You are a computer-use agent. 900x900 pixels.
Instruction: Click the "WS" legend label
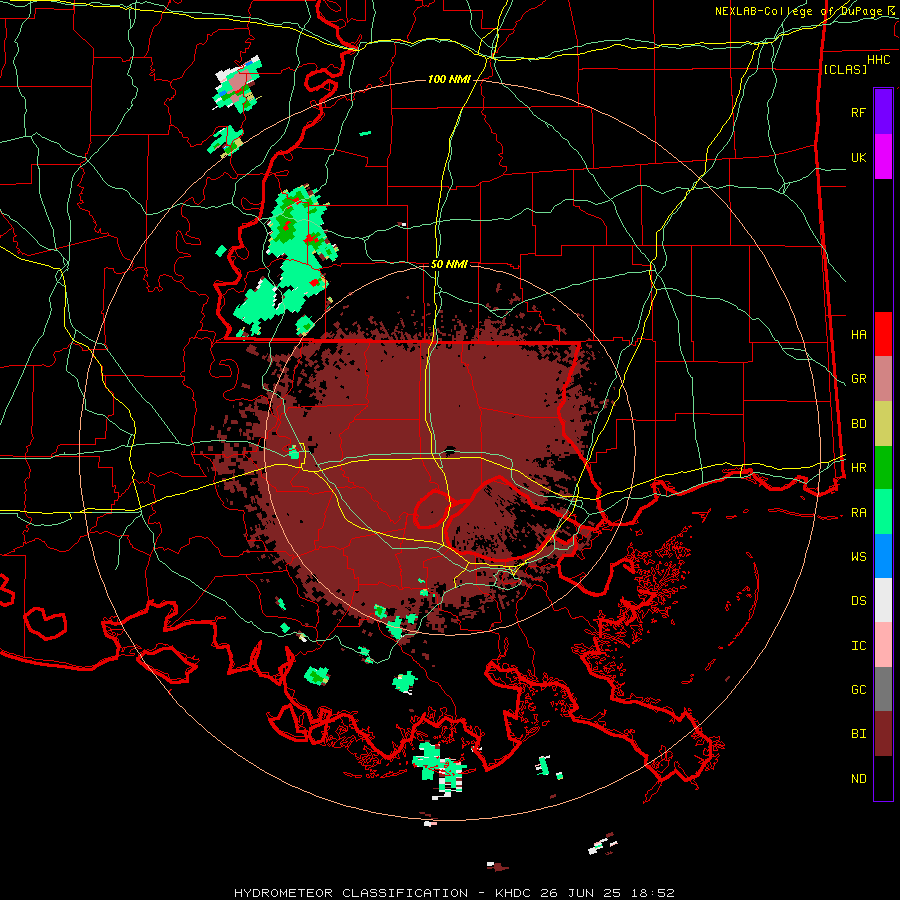(x=858, y=557)
